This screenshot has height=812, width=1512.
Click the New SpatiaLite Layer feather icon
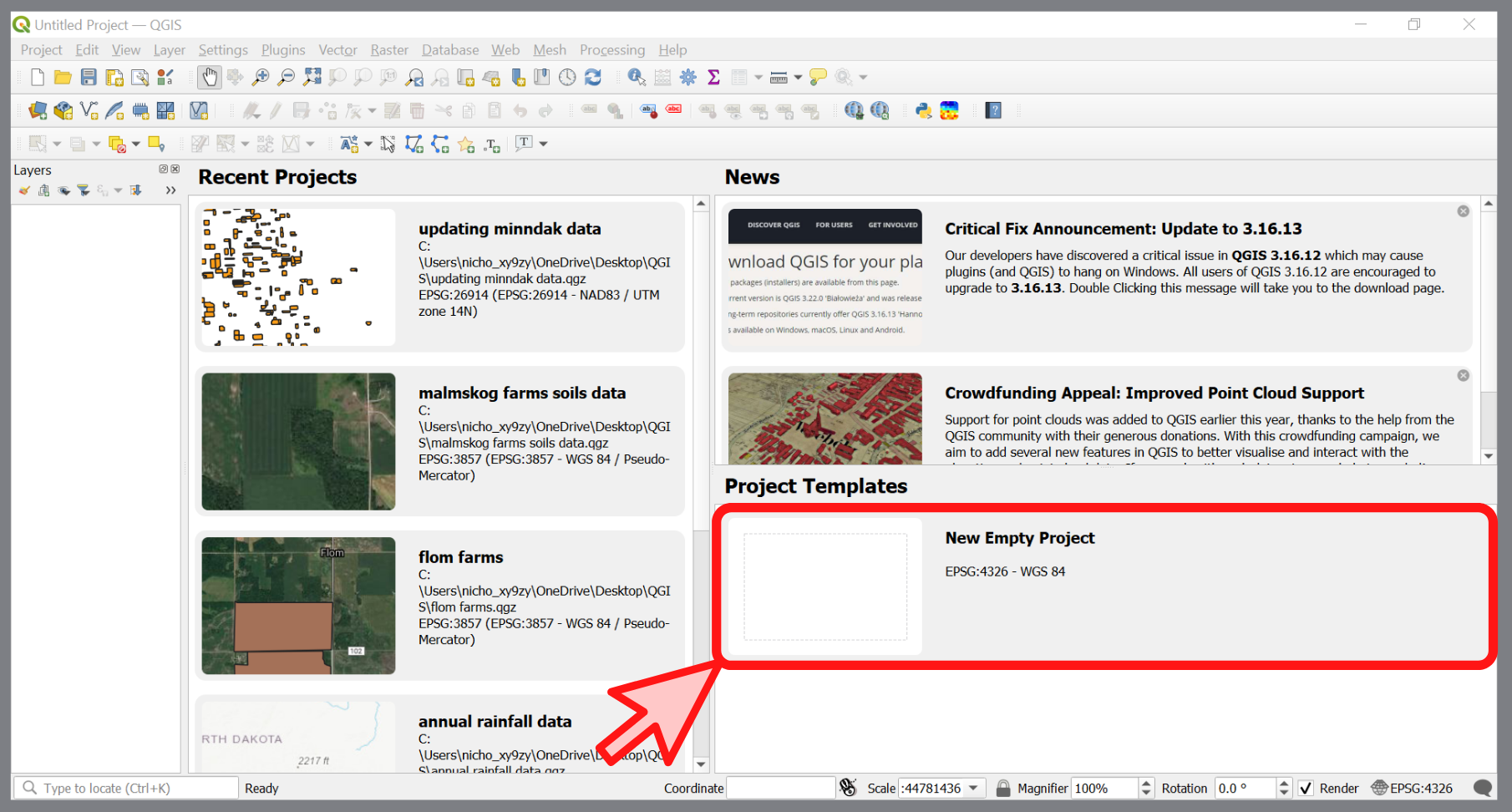114,110
